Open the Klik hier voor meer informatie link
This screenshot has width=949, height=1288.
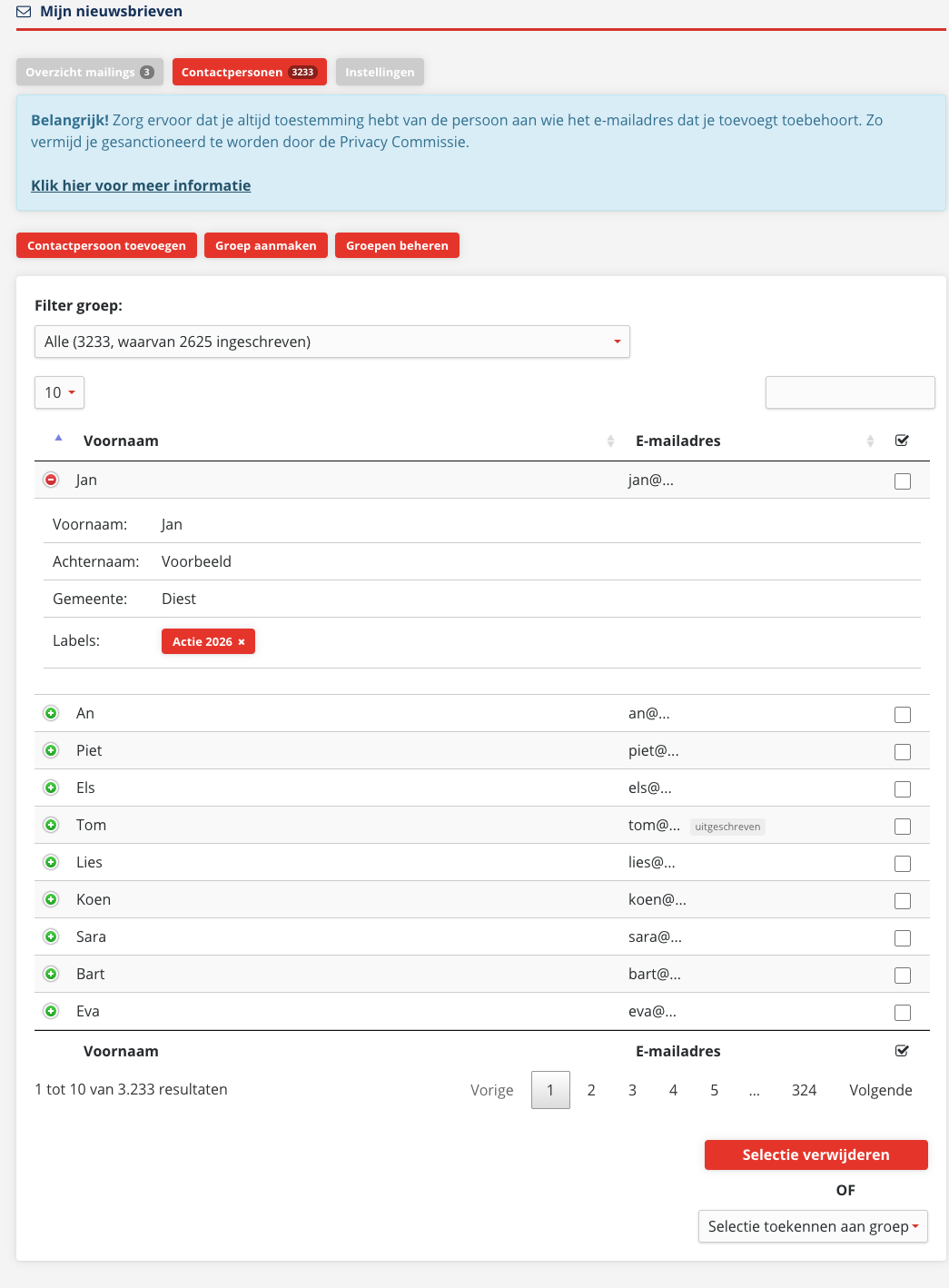141,185
